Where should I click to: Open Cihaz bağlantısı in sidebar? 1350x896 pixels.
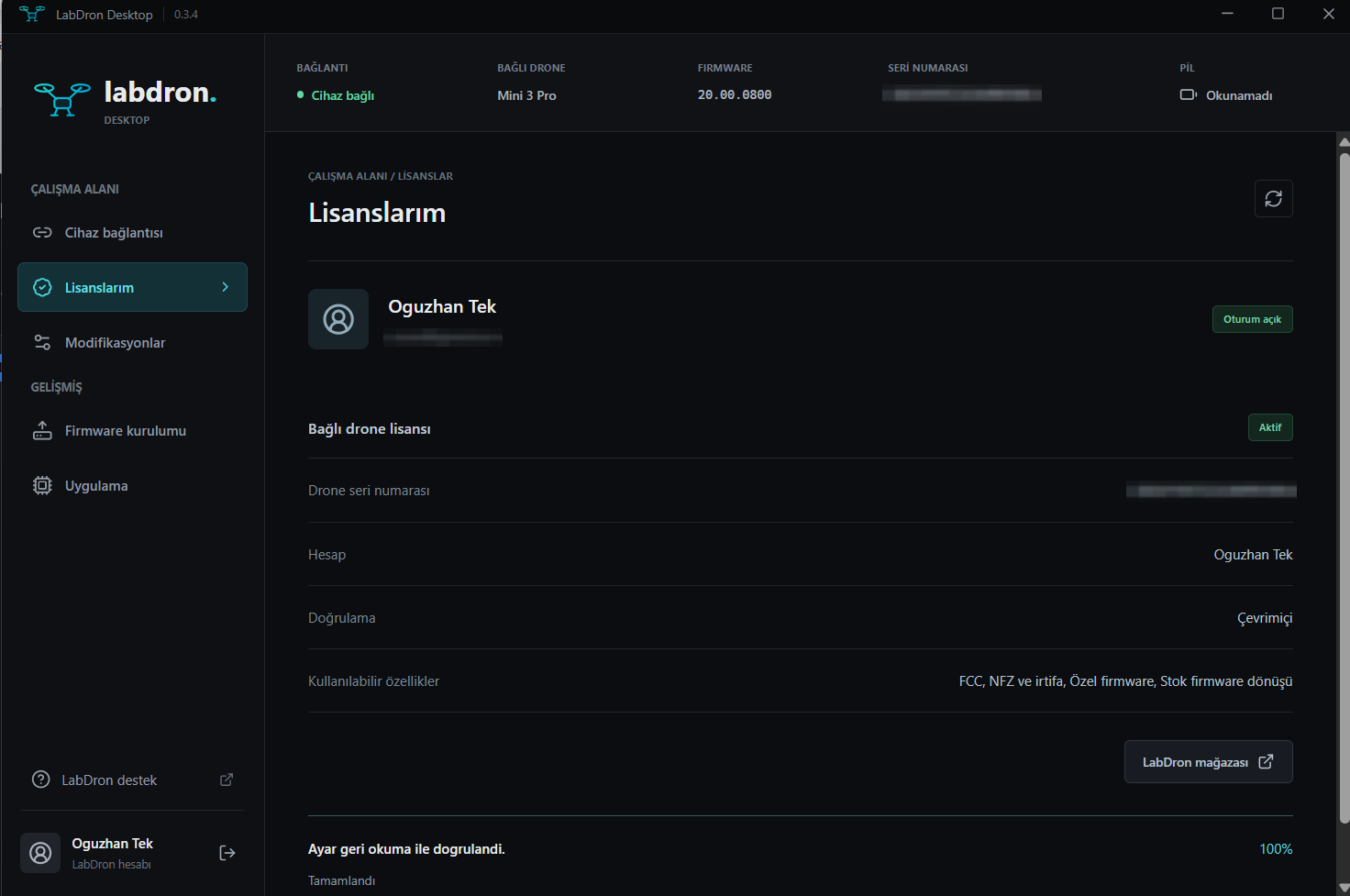132,233
